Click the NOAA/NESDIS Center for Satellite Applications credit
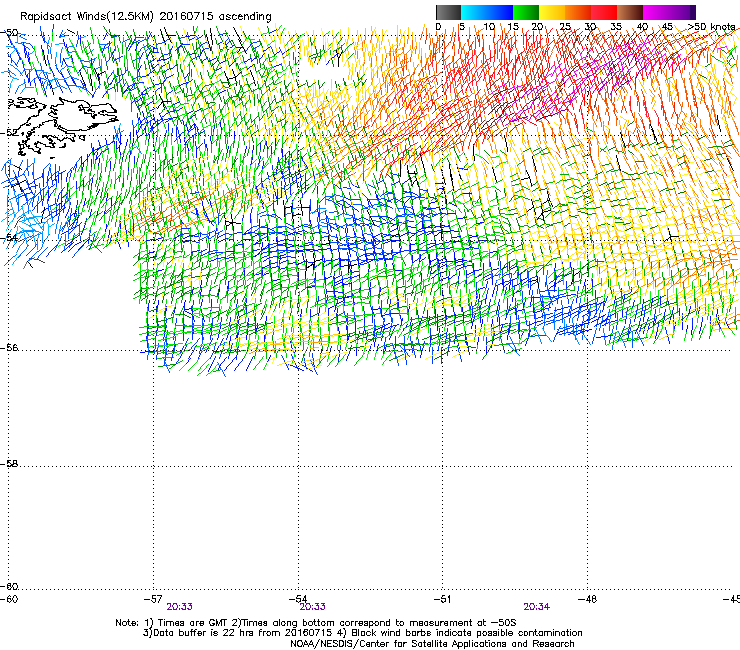The width and height of the screenshot is (740, 650). (432, 644)
